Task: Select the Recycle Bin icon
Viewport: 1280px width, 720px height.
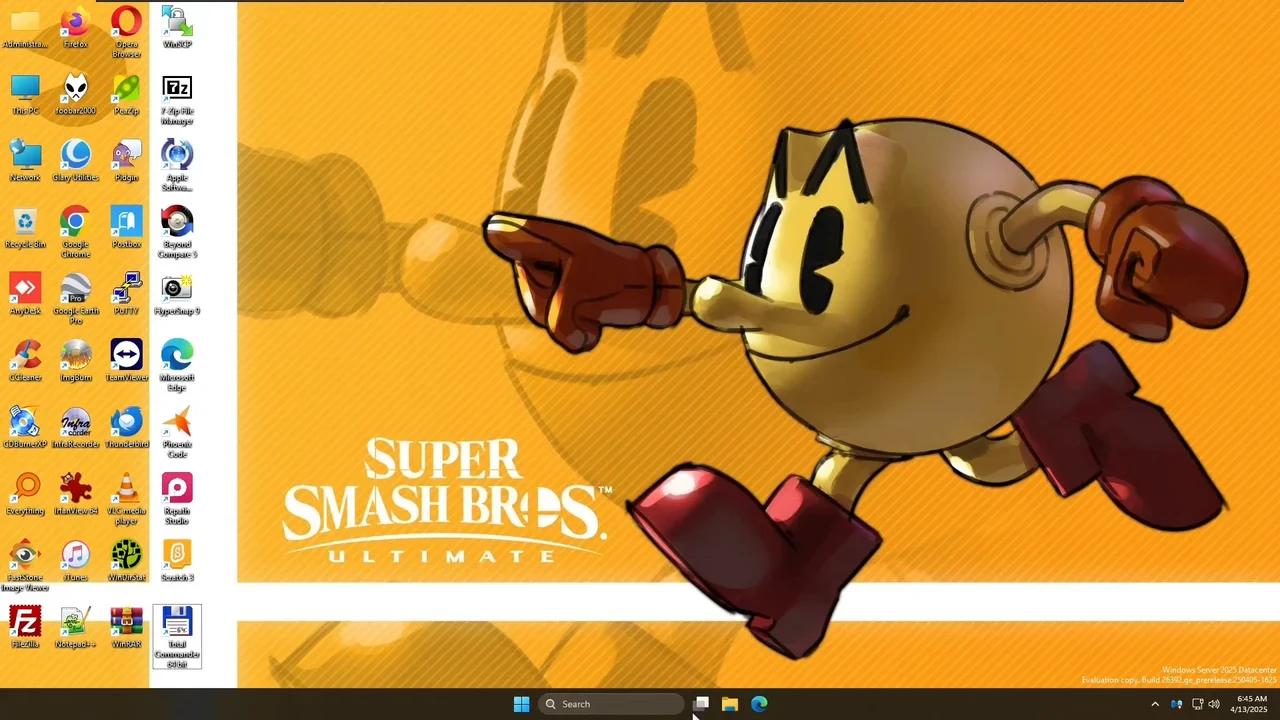Action: pyautogui.click(x=25, y=224)
